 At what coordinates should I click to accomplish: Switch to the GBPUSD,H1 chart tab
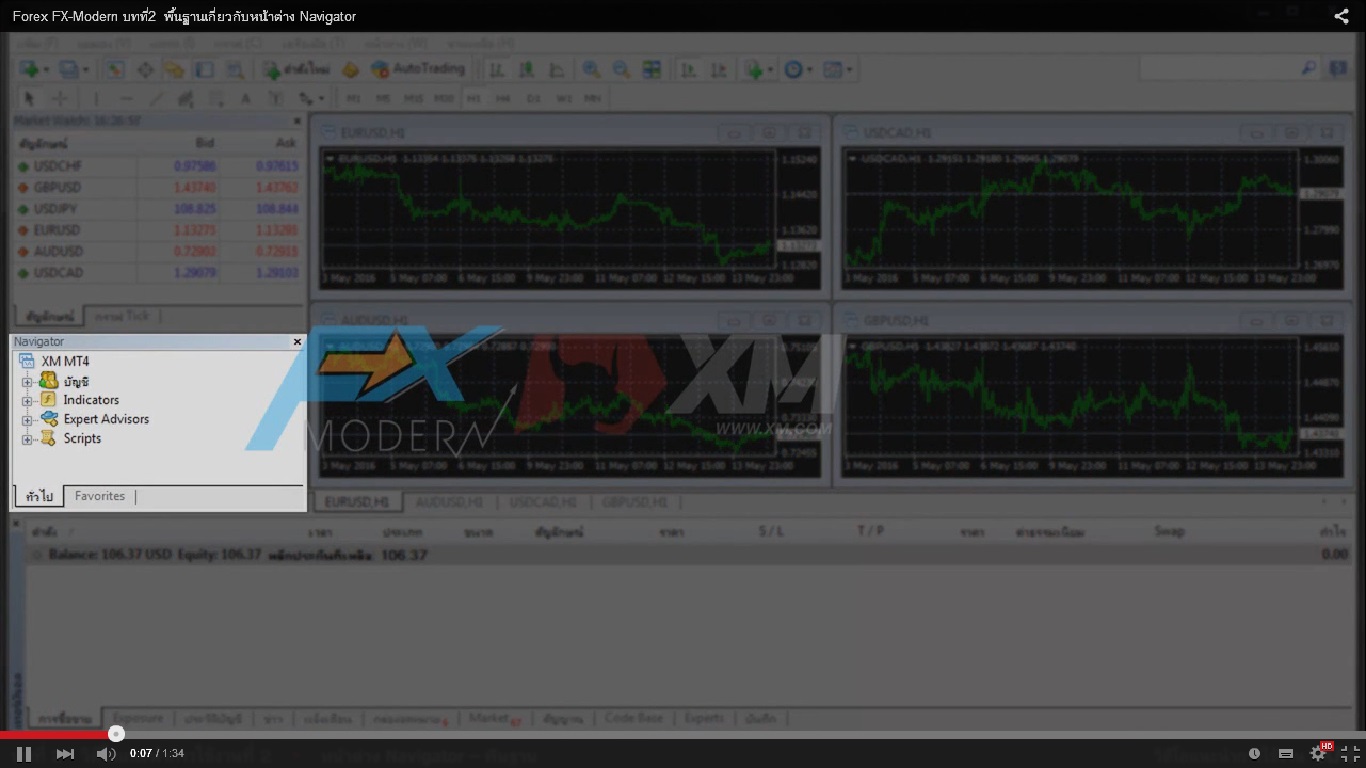click(633, 502)
